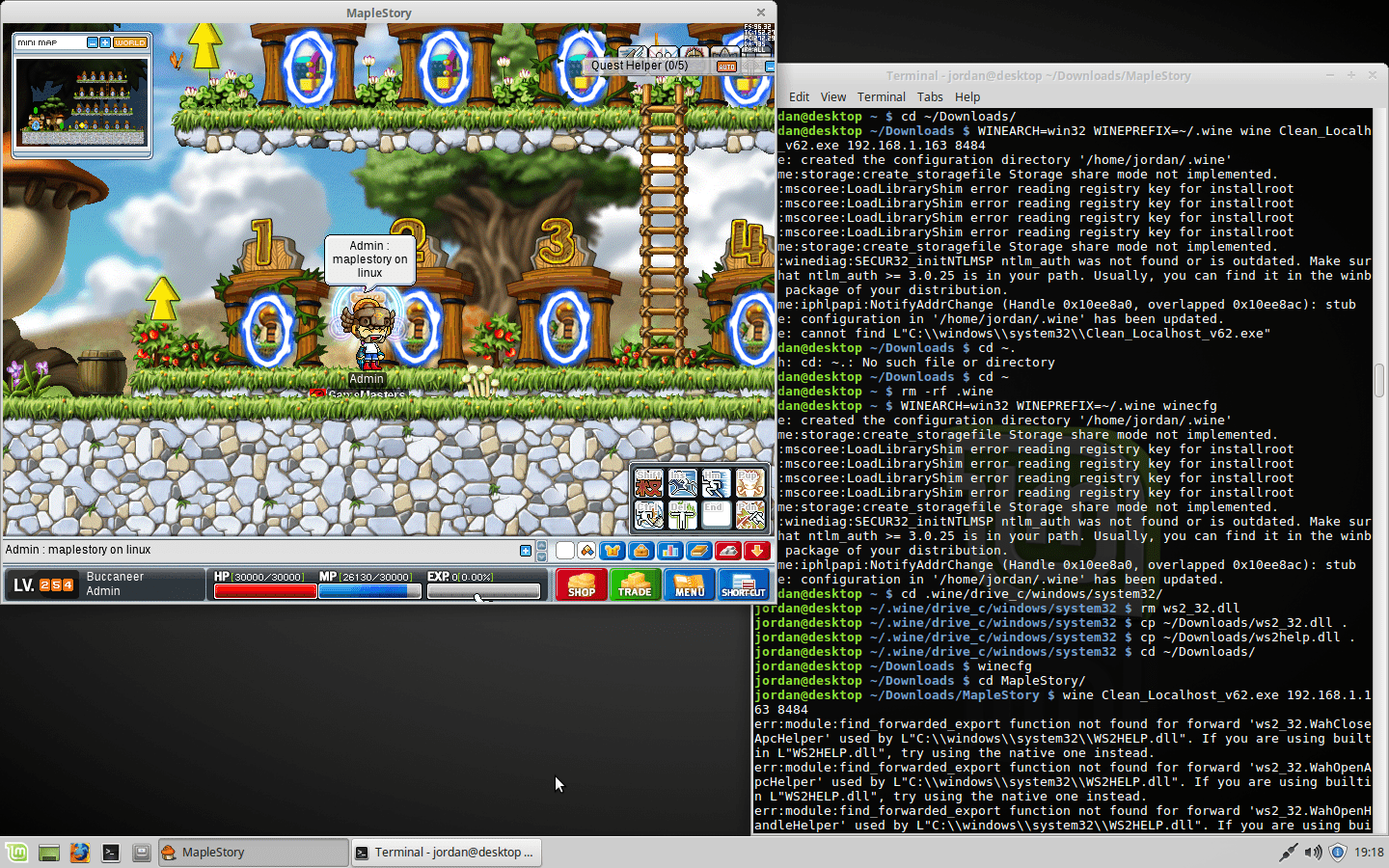Switch to MapleStory taskbar window button
Screen dimensions: 1389x868
(254, 853)
